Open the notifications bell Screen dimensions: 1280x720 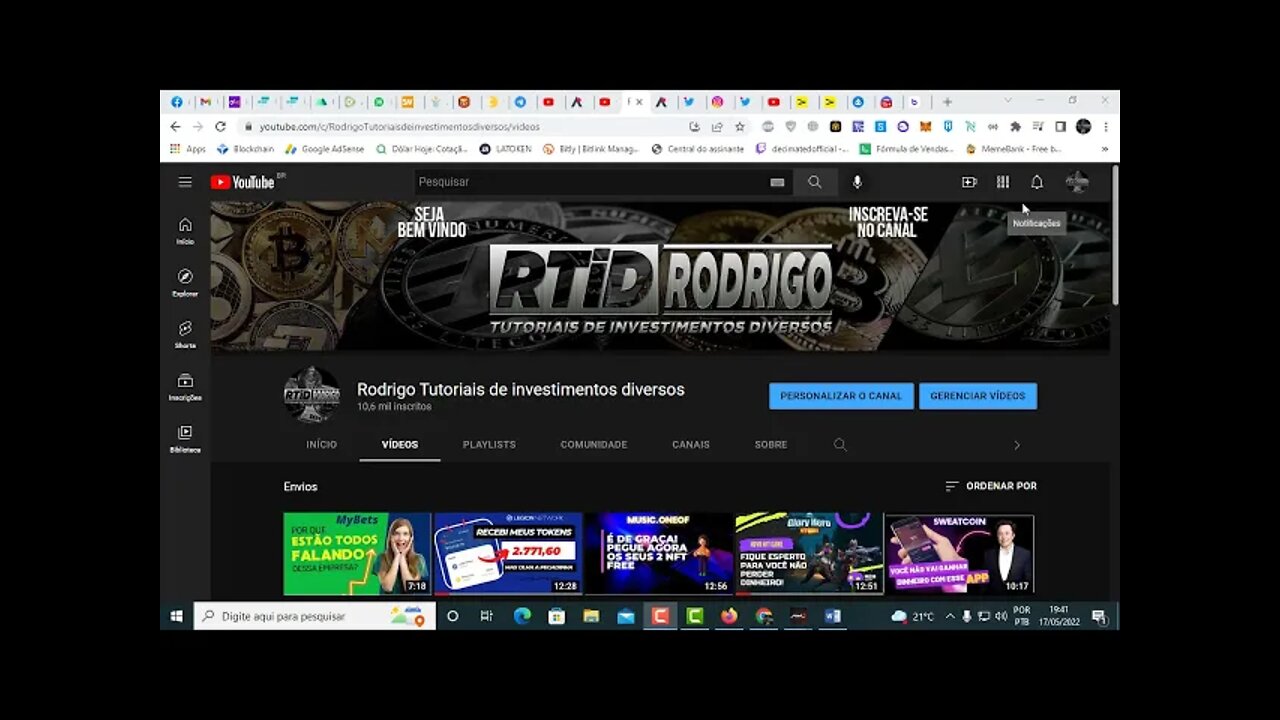(x=1037, y=182)
